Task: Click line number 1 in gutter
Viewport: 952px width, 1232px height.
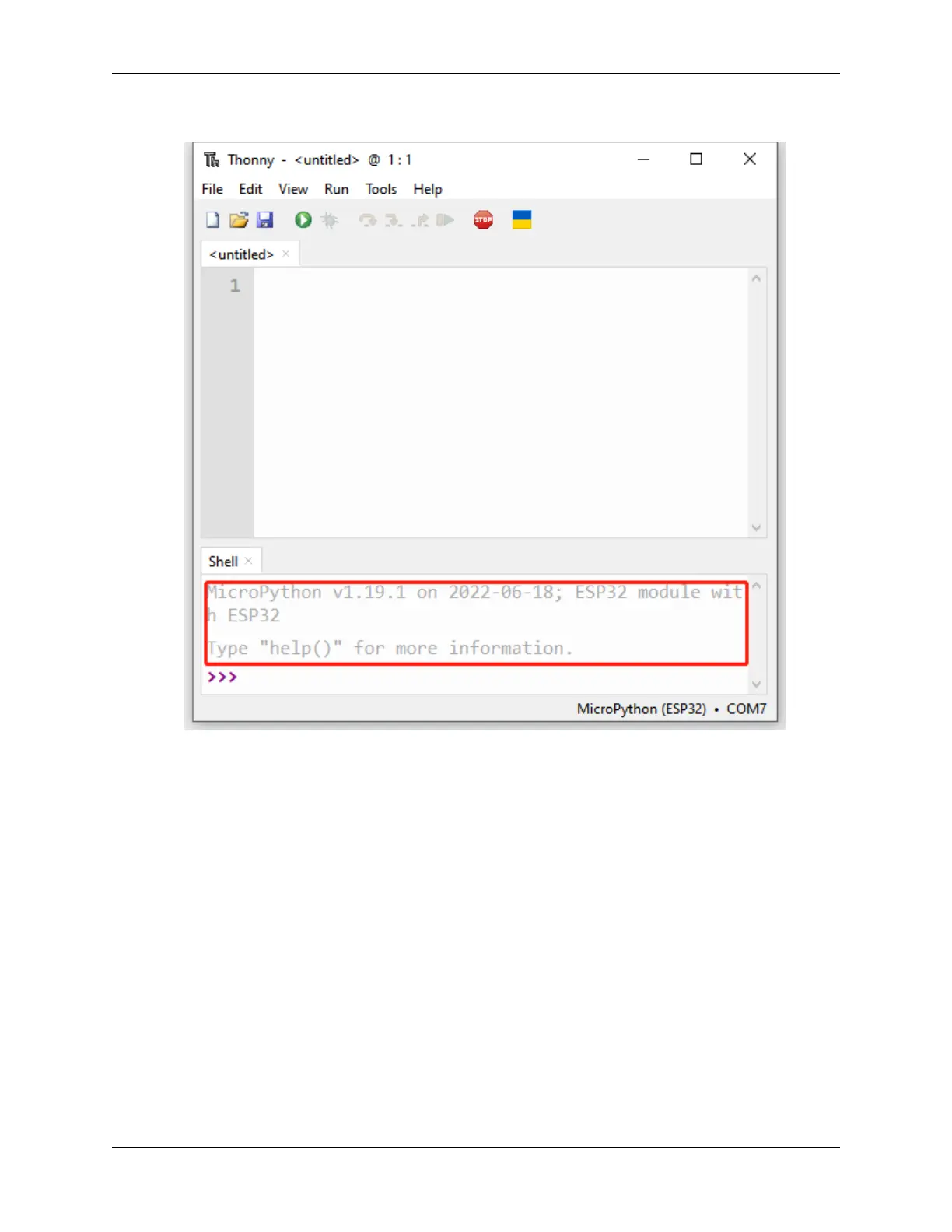Action: 235,286
